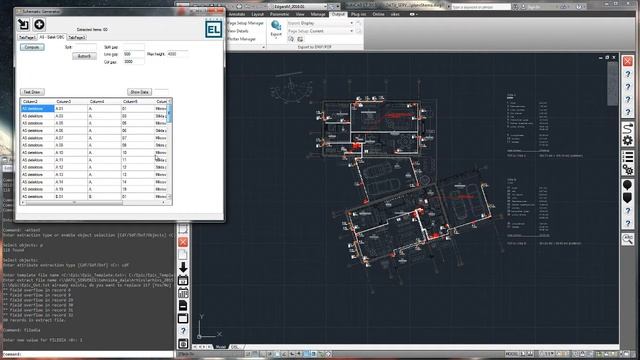Screen dimensions: 640x360
Task: Switch to the TabPage3 tab
Action: [x=76, y=37]
